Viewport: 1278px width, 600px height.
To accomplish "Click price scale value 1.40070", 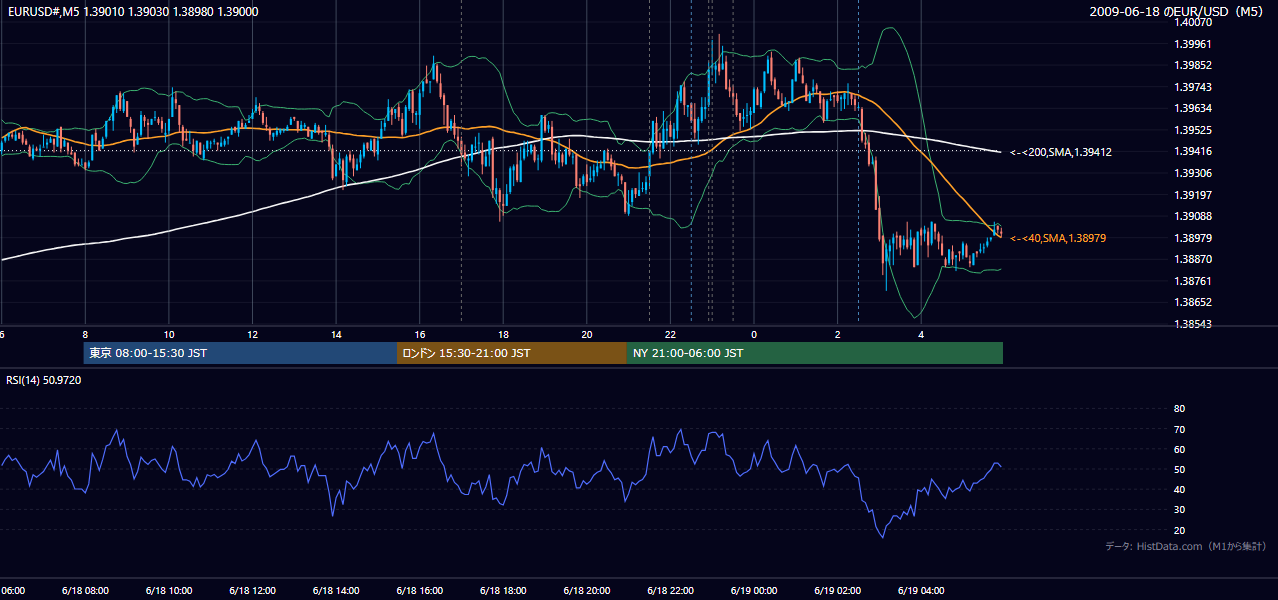I will [x=1194, y=22].
